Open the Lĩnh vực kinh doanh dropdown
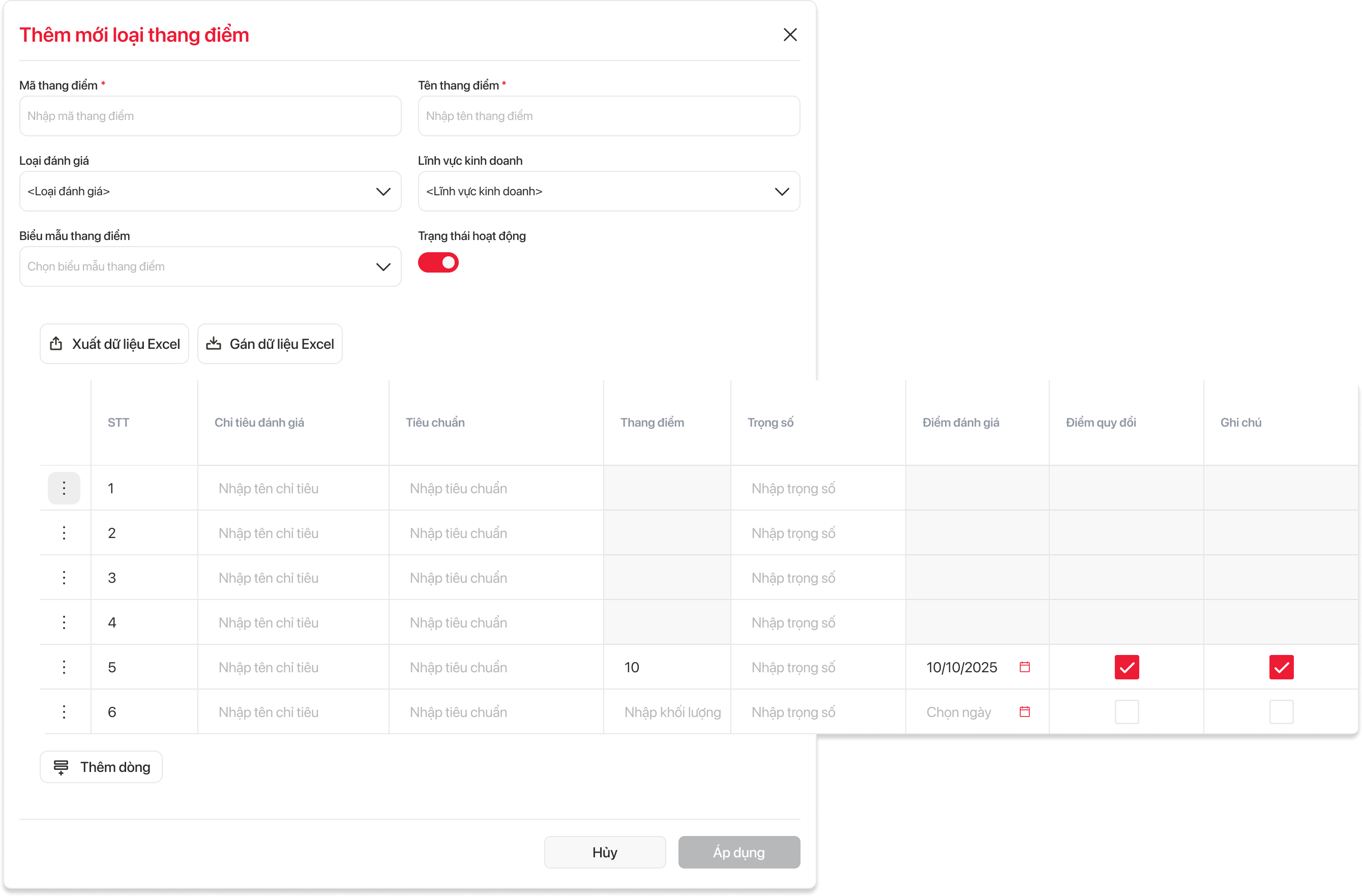 [608, 191]
